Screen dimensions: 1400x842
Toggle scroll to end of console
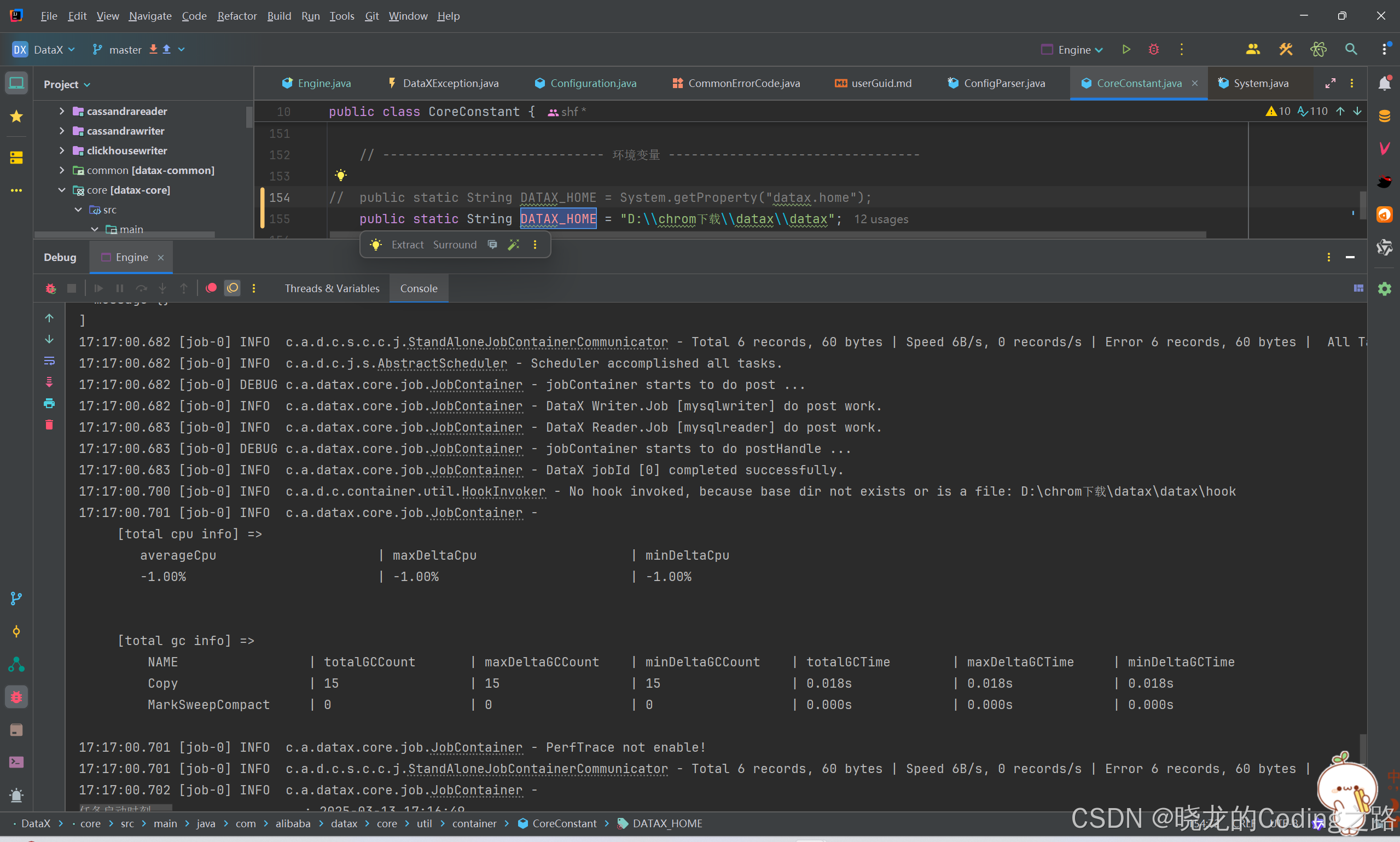tap(49, 382)
